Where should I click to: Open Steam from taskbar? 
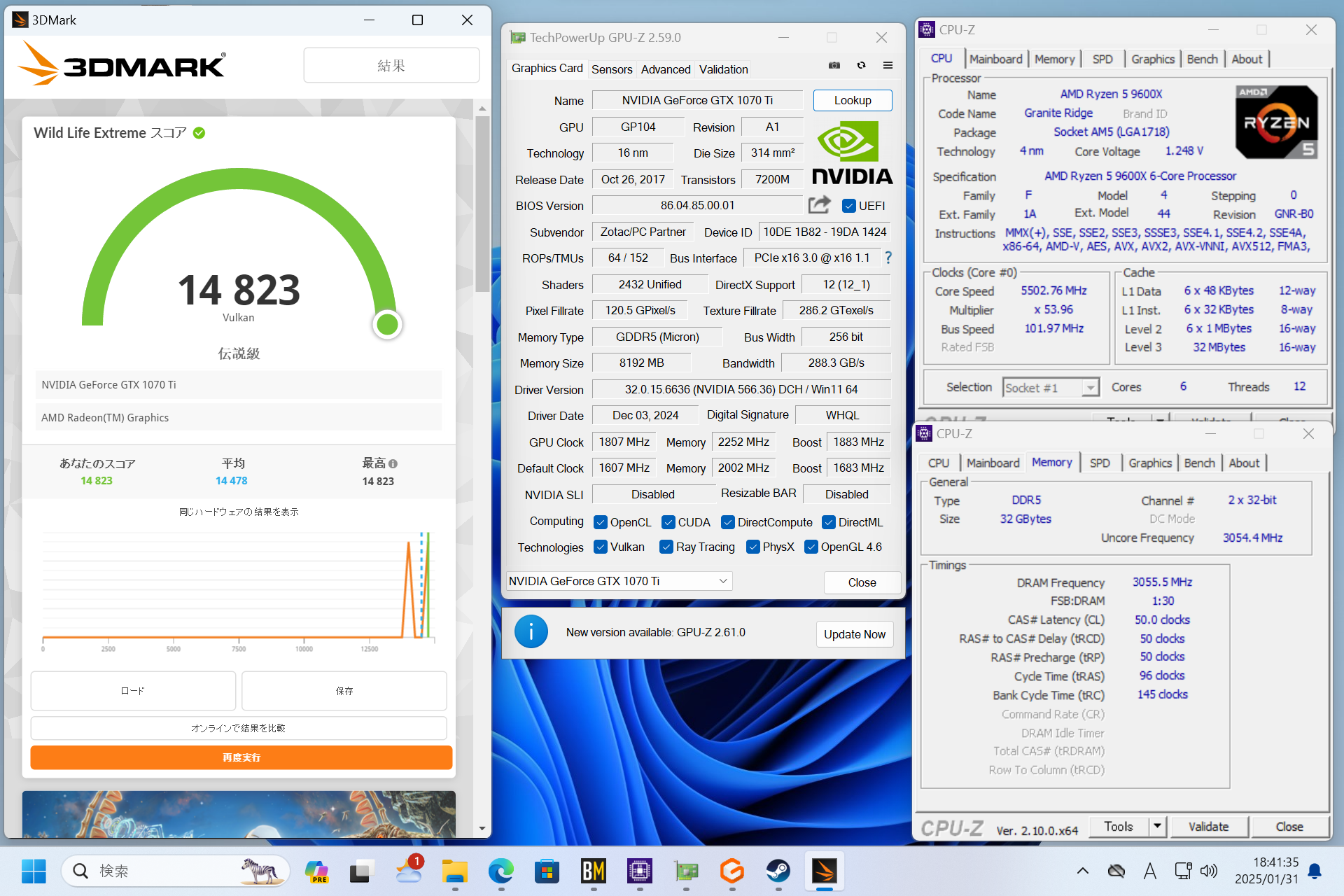[778, 871]
